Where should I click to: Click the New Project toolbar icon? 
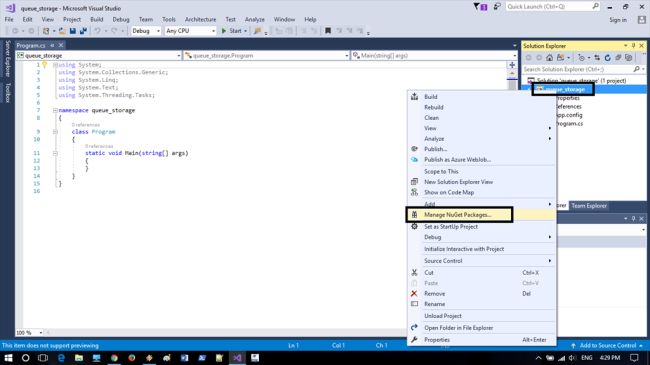pos(46,31)
